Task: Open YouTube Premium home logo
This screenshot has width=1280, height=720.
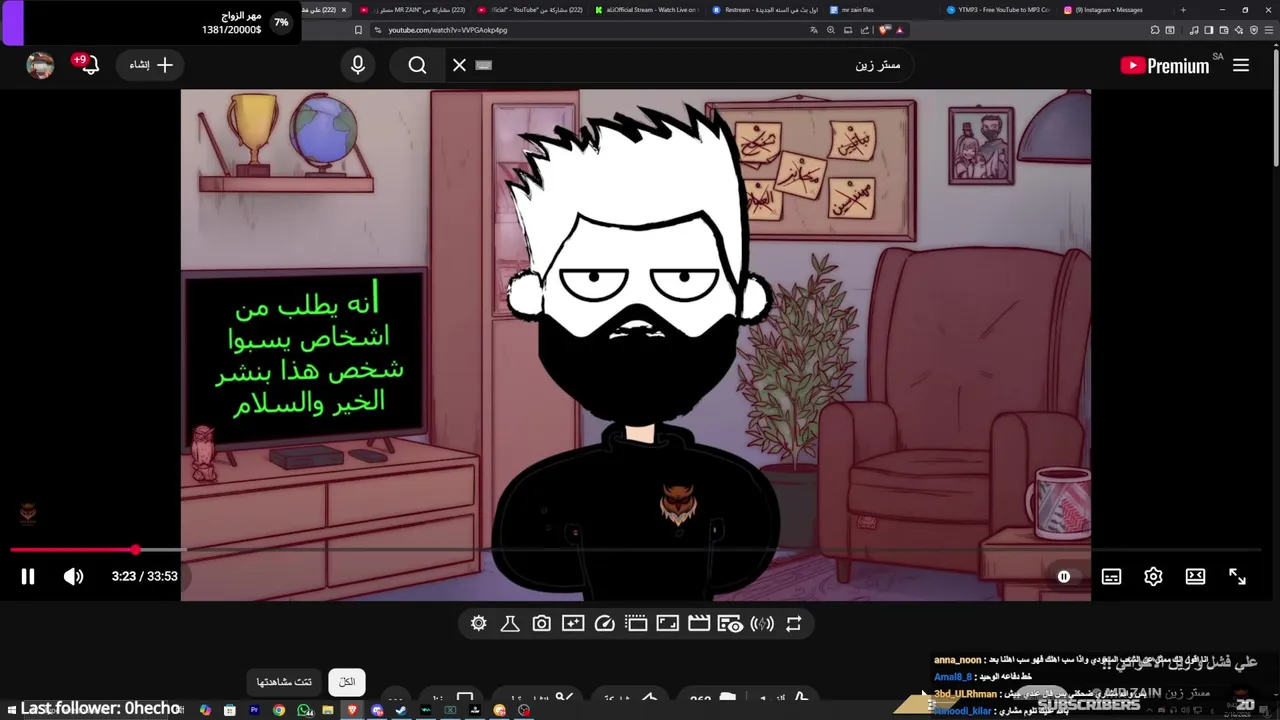Action: click(1165, 66)
